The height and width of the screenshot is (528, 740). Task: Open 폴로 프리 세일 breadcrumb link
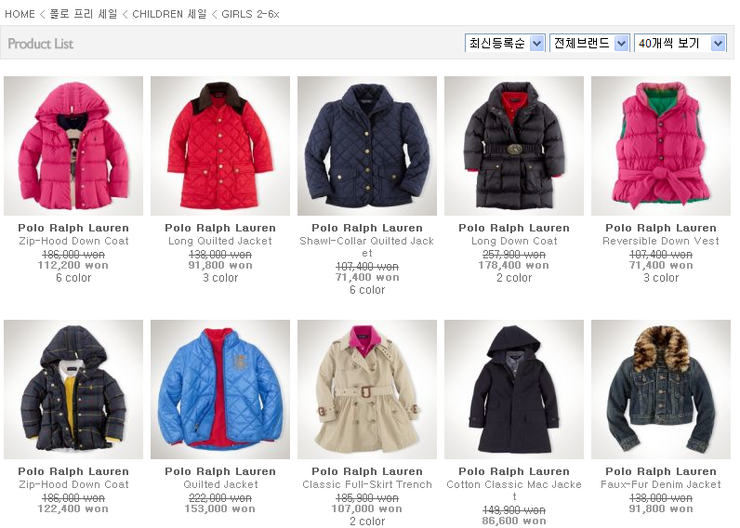[83, 14]
